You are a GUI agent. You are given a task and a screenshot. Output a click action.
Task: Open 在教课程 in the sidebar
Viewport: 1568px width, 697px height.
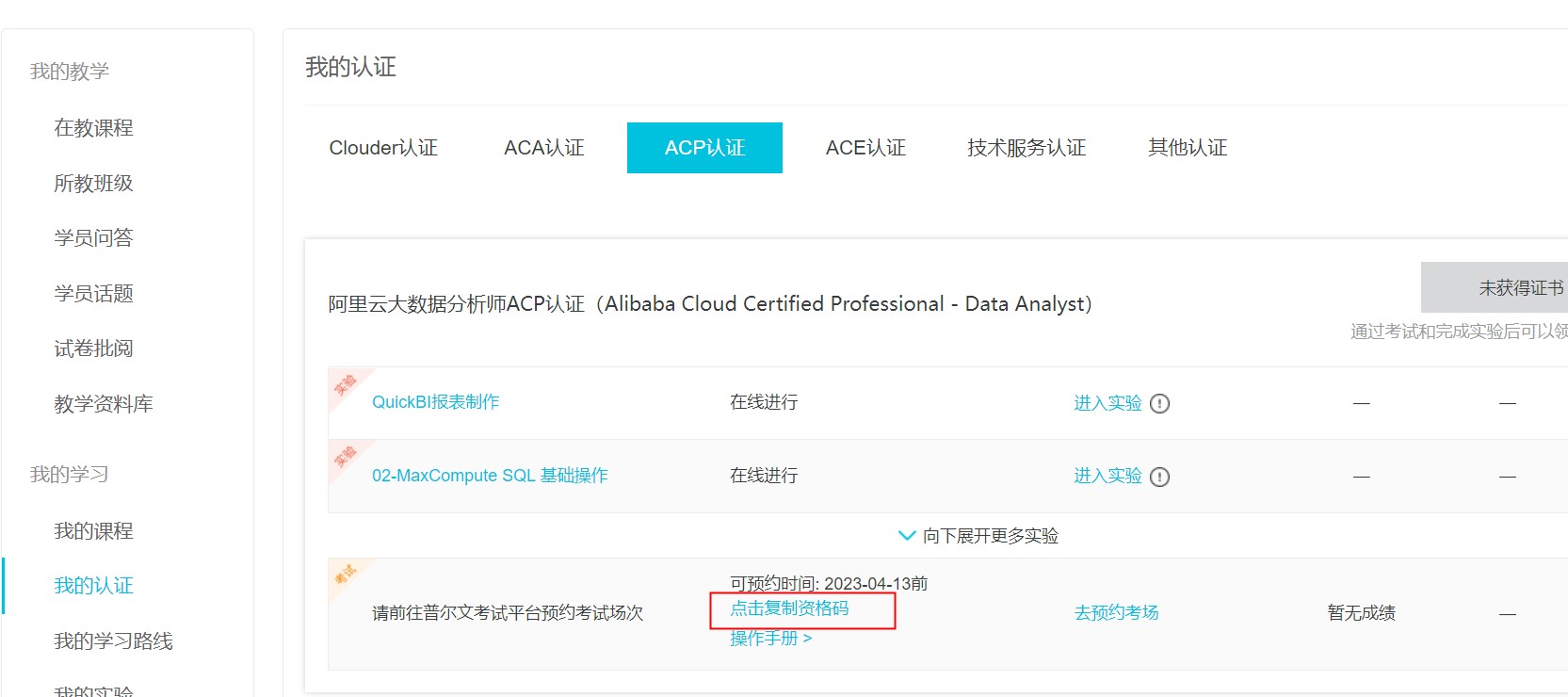pyautogui.click(x=93, y=128)
